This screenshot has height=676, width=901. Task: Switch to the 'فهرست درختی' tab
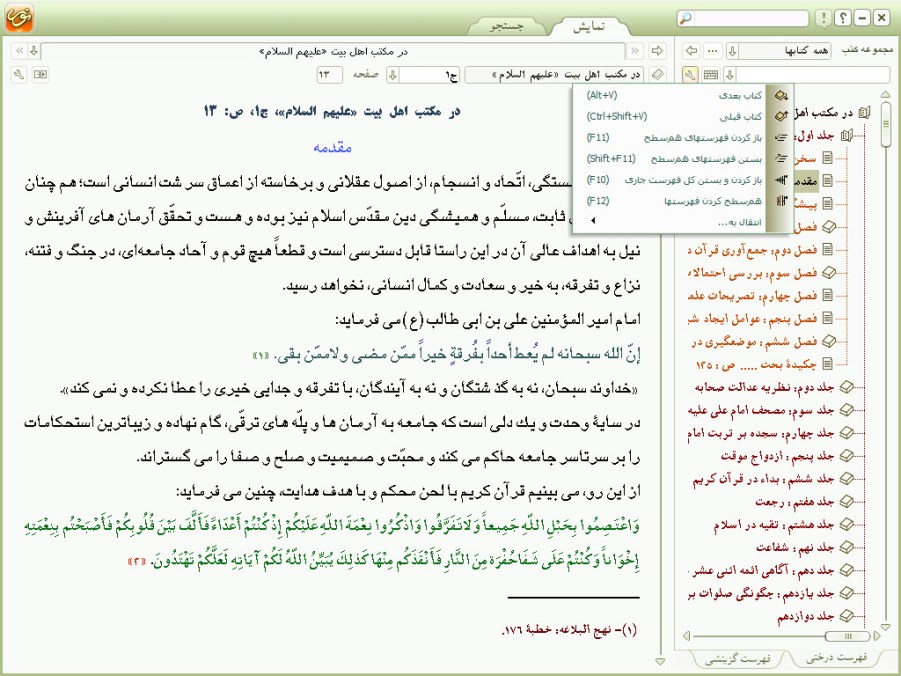837,658
